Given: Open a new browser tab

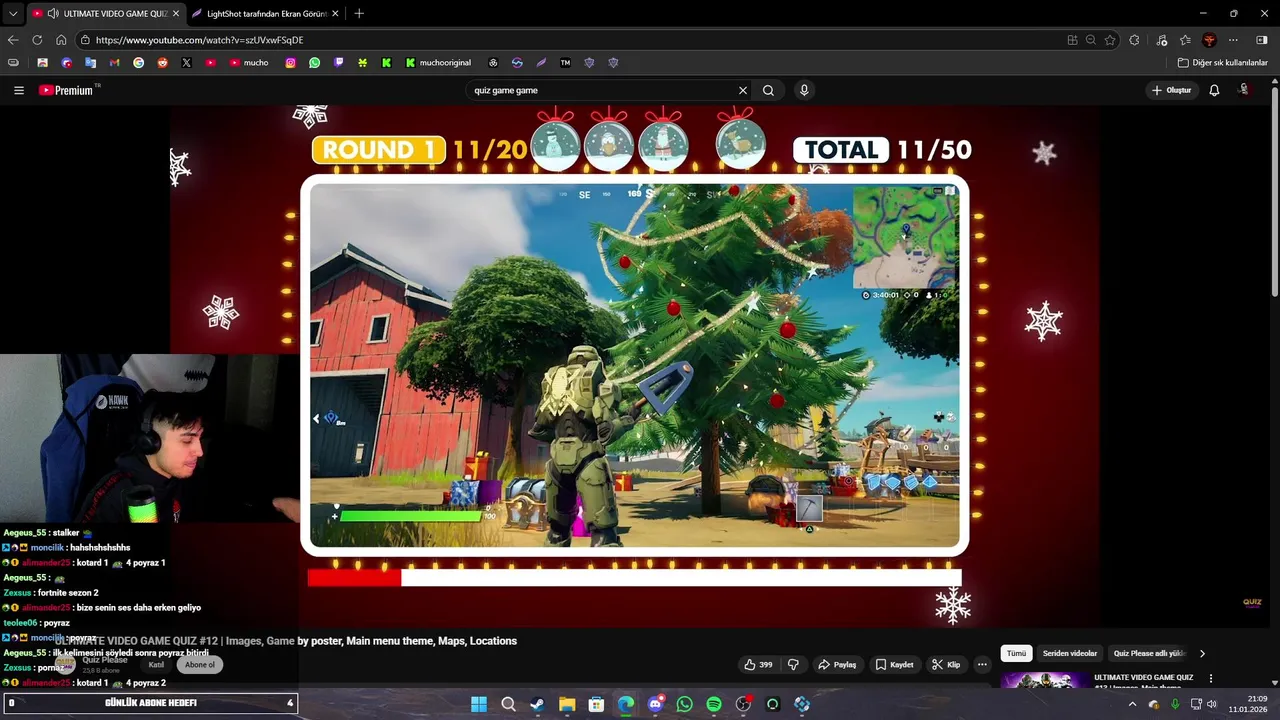Looking at the screenshot, I should [359, 13].
